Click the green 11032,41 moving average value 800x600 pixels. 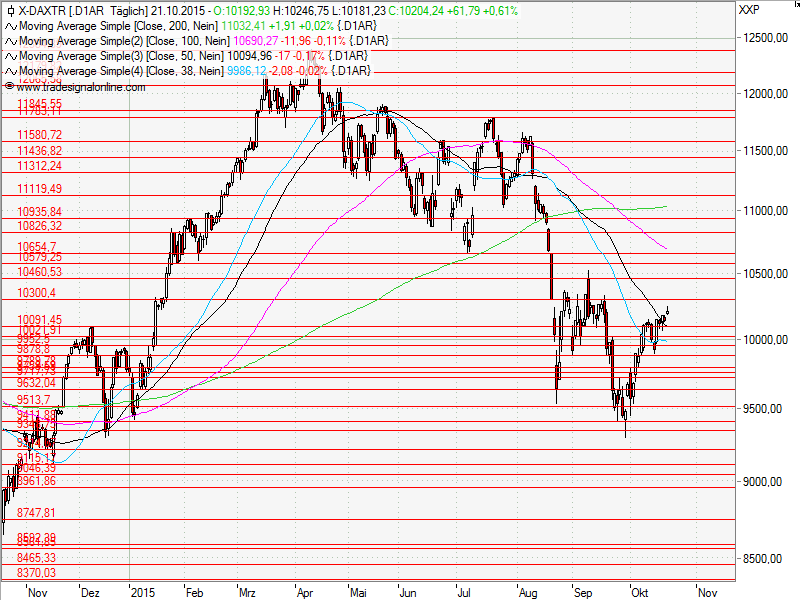(x=253, y=25)
